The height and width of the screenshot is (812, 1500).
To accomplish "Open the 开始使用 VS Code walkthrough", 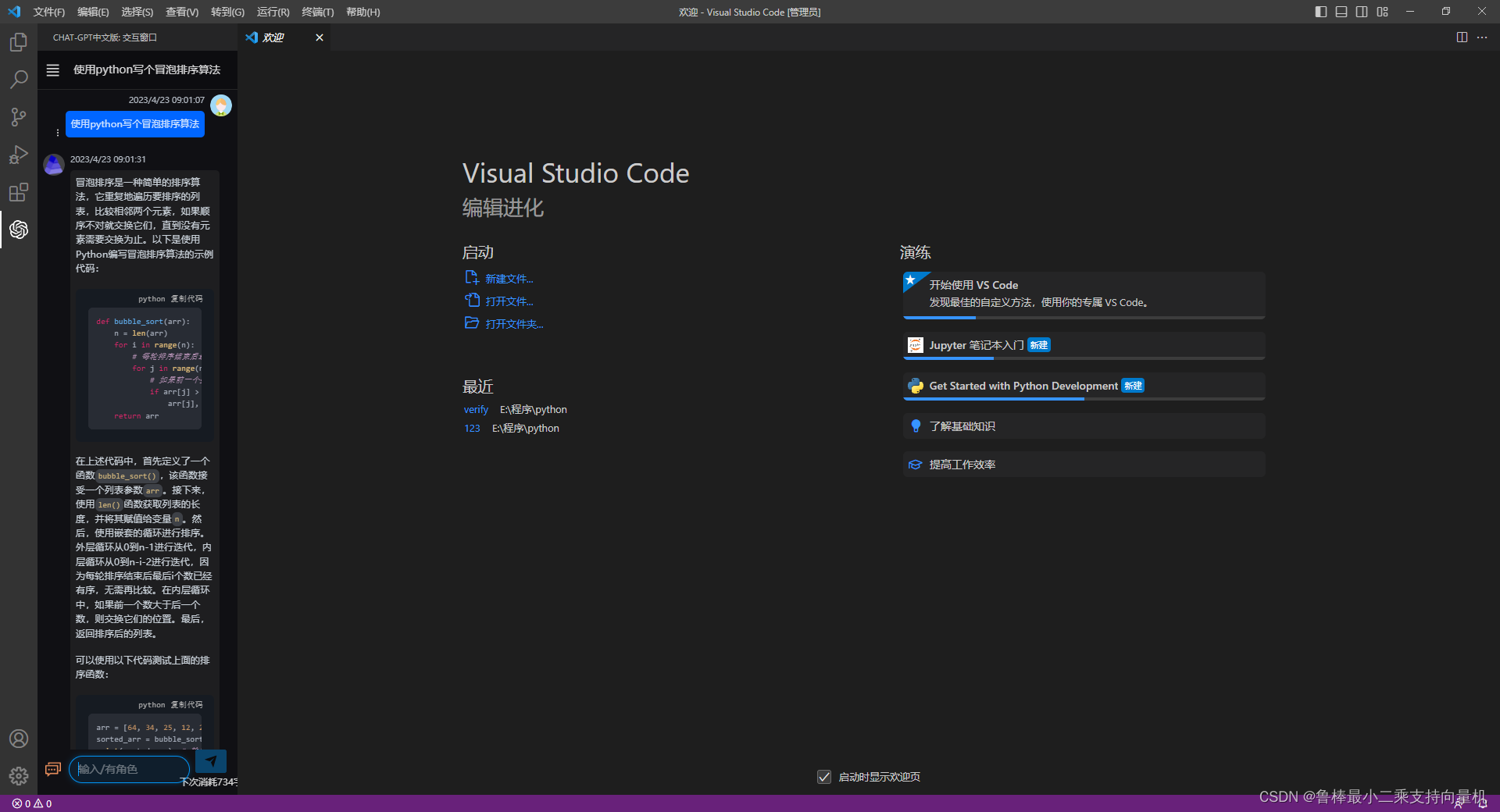I will click(1084, 294).
